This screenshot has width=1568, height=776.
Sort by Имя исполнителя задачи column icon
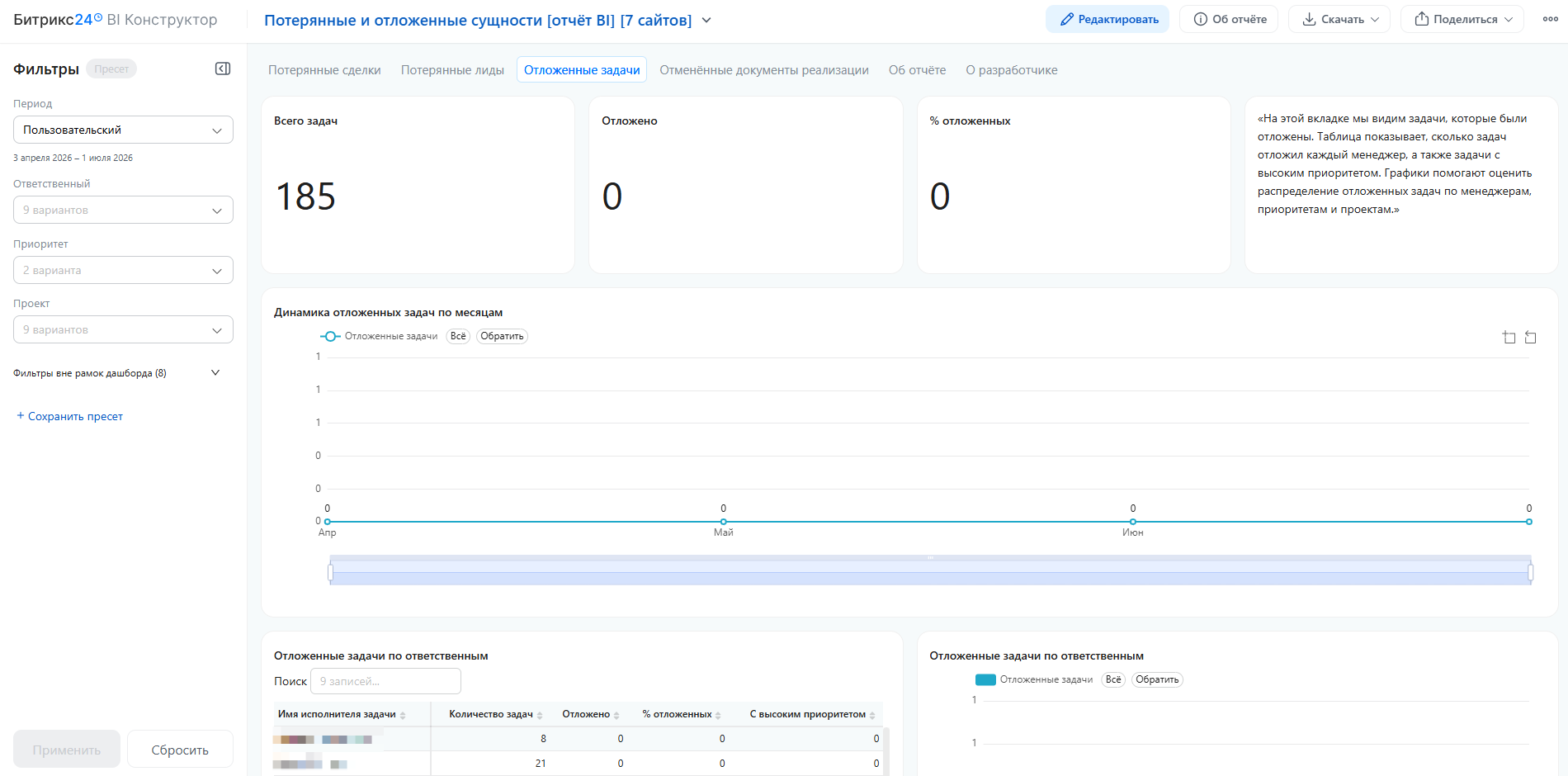coord(403,715)
